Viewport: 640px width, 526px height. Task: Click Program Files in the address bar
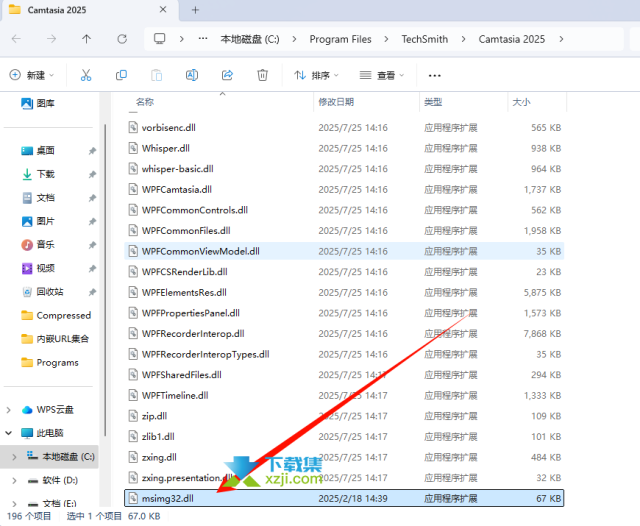[x=340, y=39]
